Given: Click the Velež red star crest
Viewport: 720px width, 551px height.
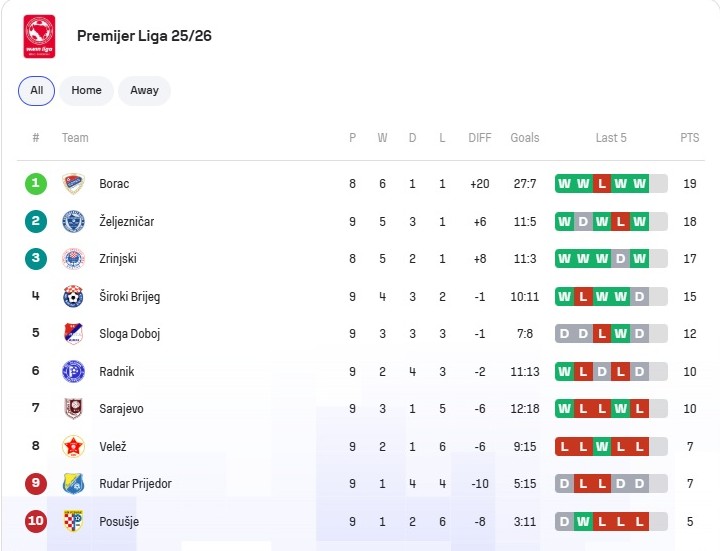Looking at the screenshot, I should point(73,446).
